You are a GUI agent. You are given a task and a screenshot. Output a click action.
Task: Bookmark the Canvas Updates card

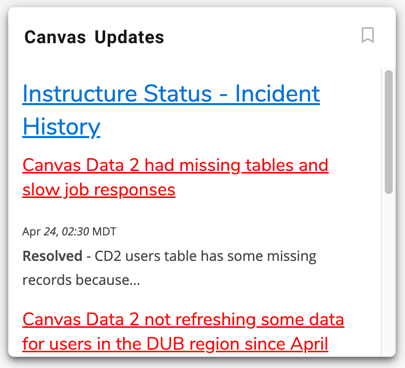point(368,35)
